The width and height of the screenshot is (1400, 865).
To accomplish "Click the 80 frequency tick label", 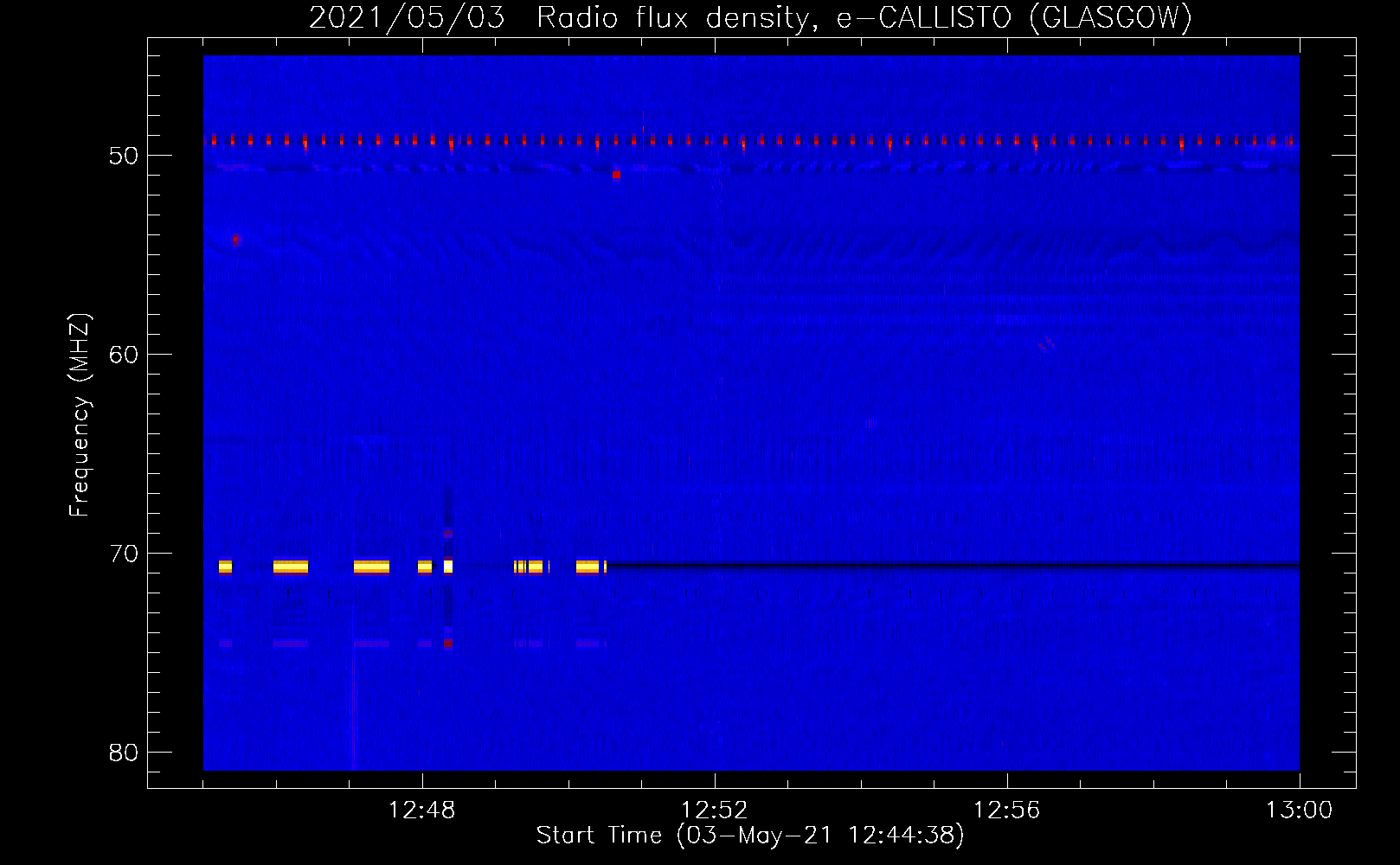I will 124,753.
